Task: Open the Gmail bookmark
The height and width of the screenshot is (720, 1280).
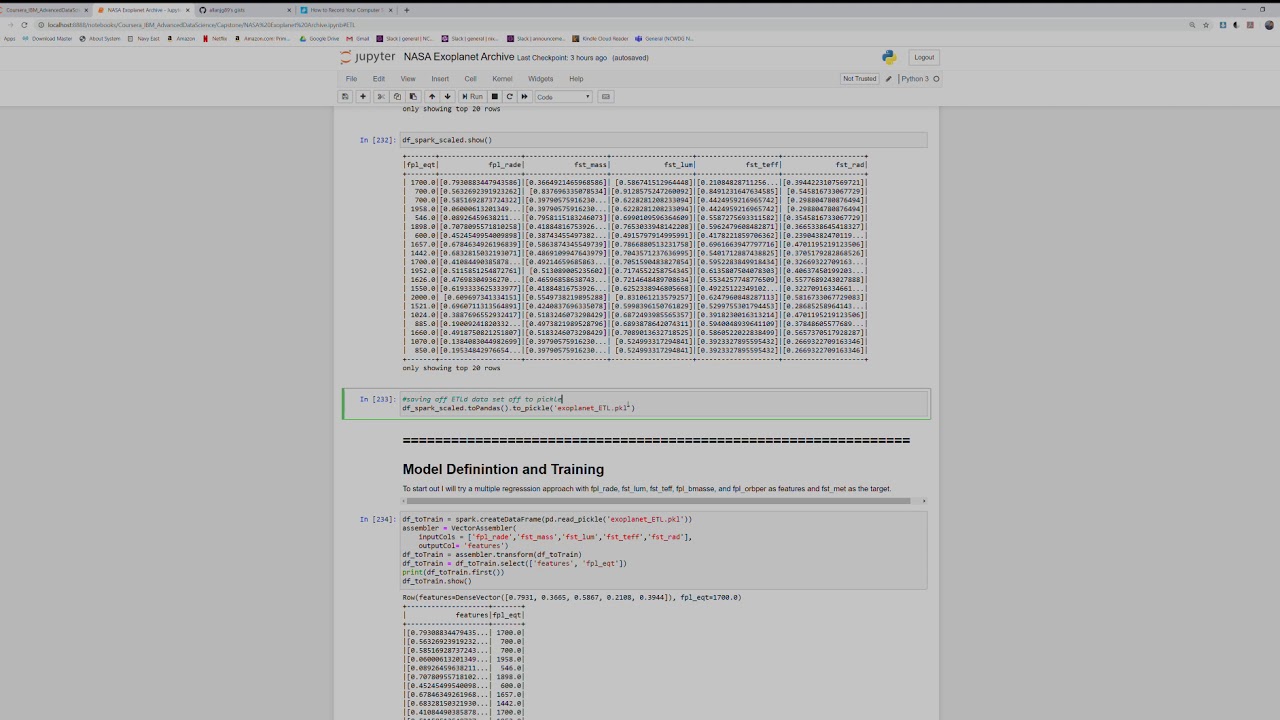Action: point(357,39)
